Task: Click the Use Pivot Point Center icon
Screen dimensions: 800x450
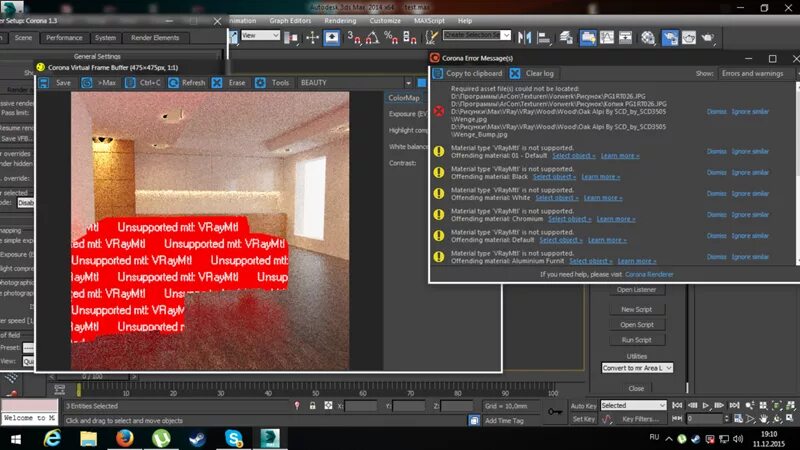Action: (292, 37)
